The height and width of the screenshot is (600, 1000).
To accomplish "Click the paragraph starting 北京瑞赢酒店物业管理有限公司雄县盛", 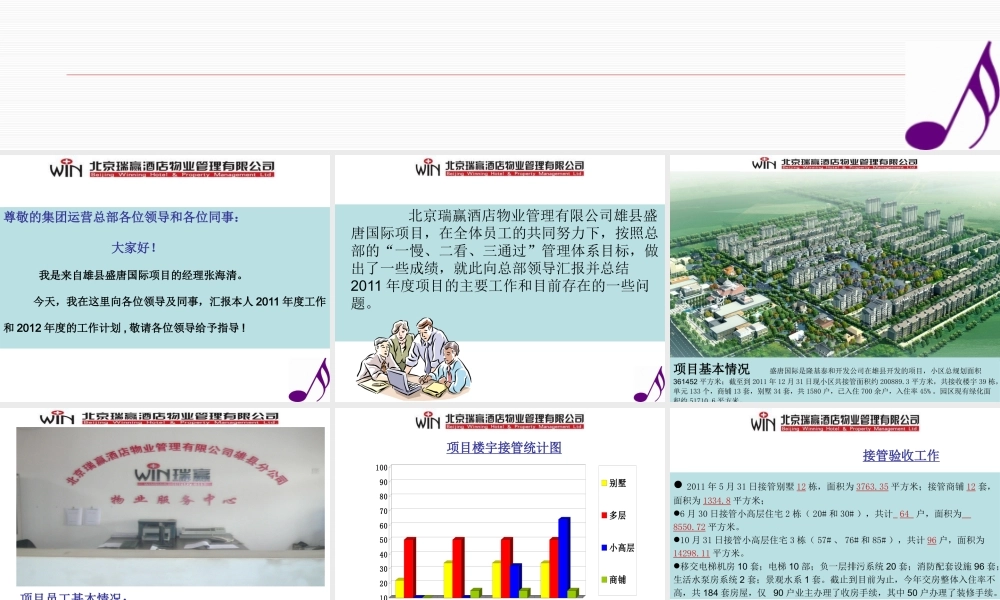I will pos(504,259).
